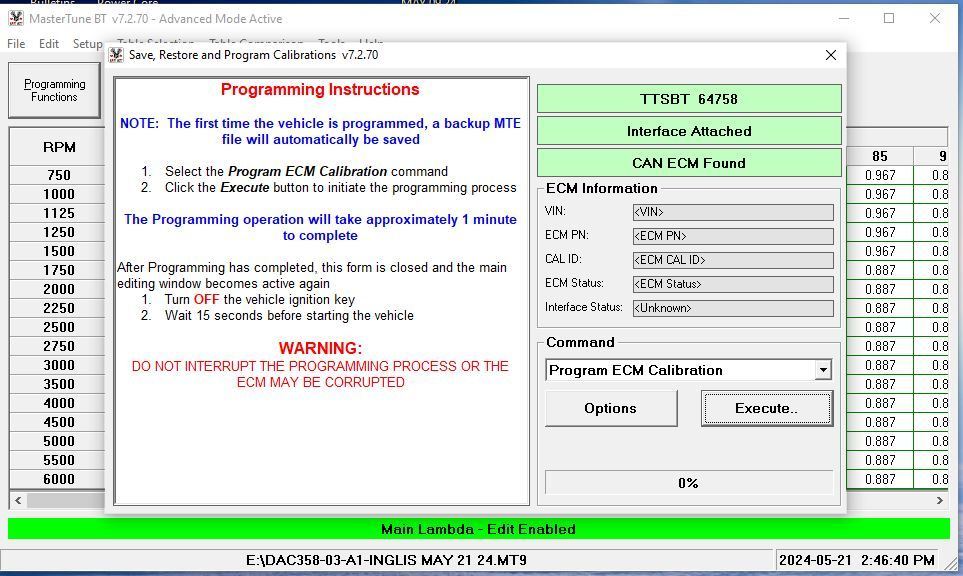Click the MasterTune BT app icon in title bar
This screenshot has height=576, width=963.
(x=15, y=18)
